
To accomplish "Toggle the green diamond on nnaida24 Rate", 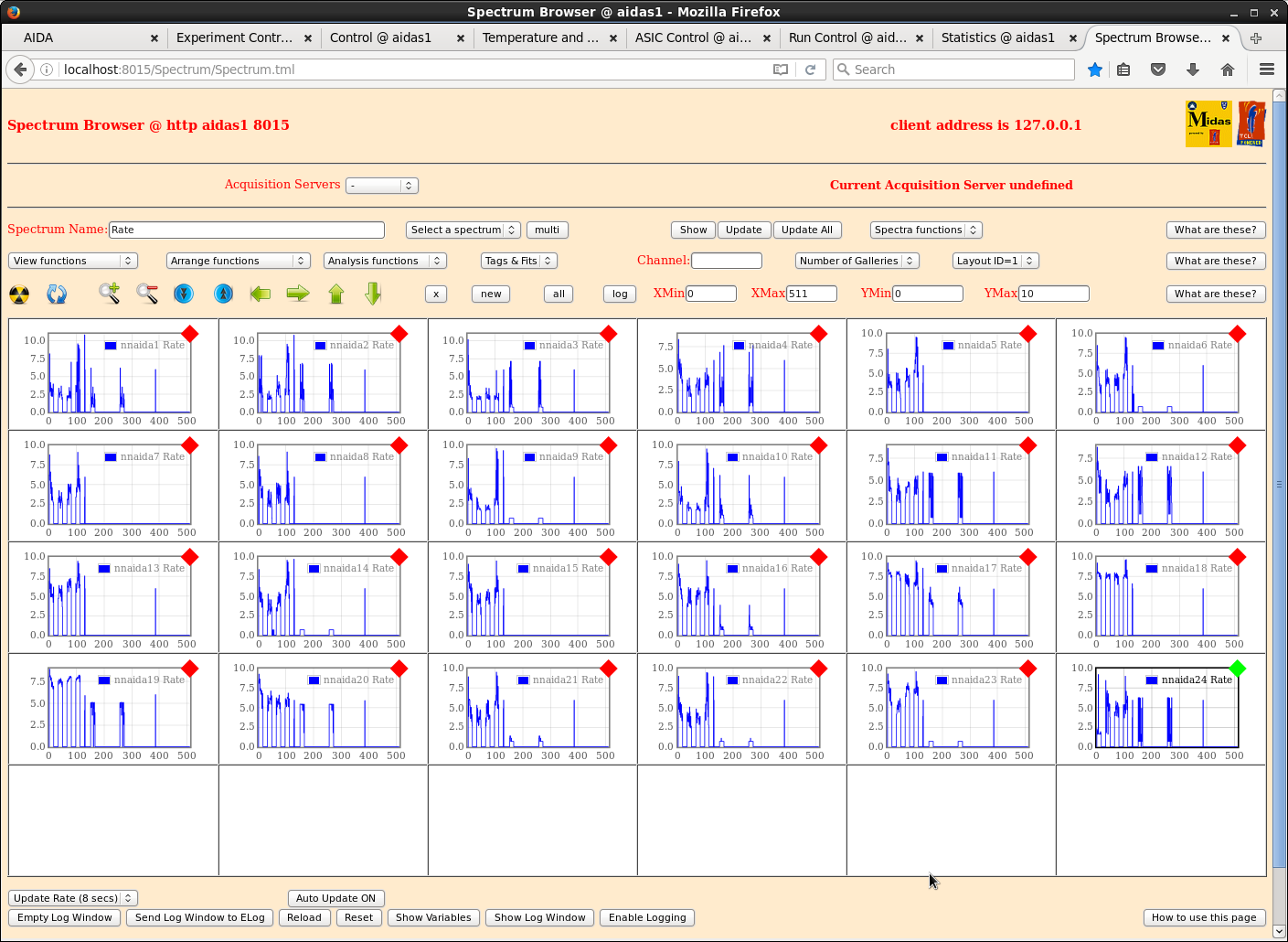I will pyautogui.click(x=1238, y=669).
